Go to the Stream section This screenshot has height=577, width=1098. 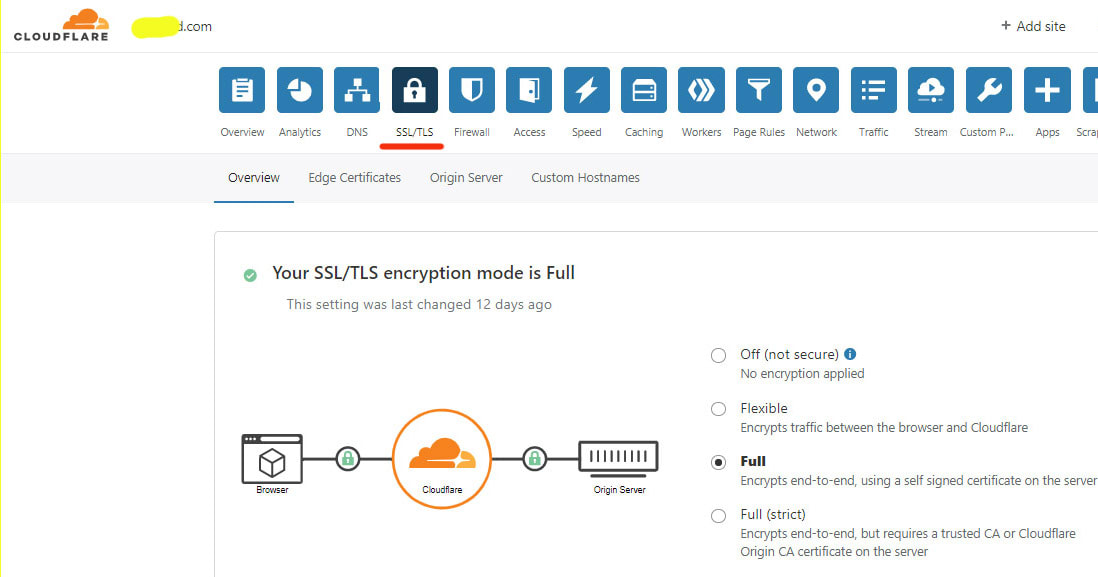tap(930, 90)
